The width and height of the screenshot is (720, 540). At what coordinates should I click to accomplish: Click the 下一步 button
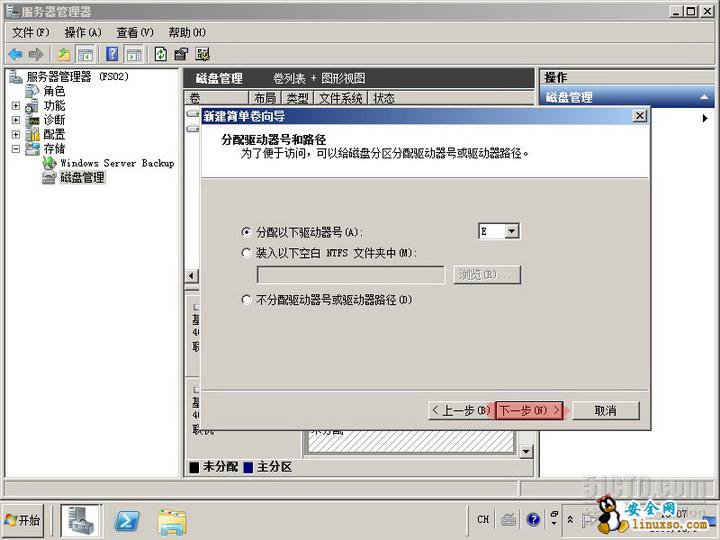[x=529, y=410]
